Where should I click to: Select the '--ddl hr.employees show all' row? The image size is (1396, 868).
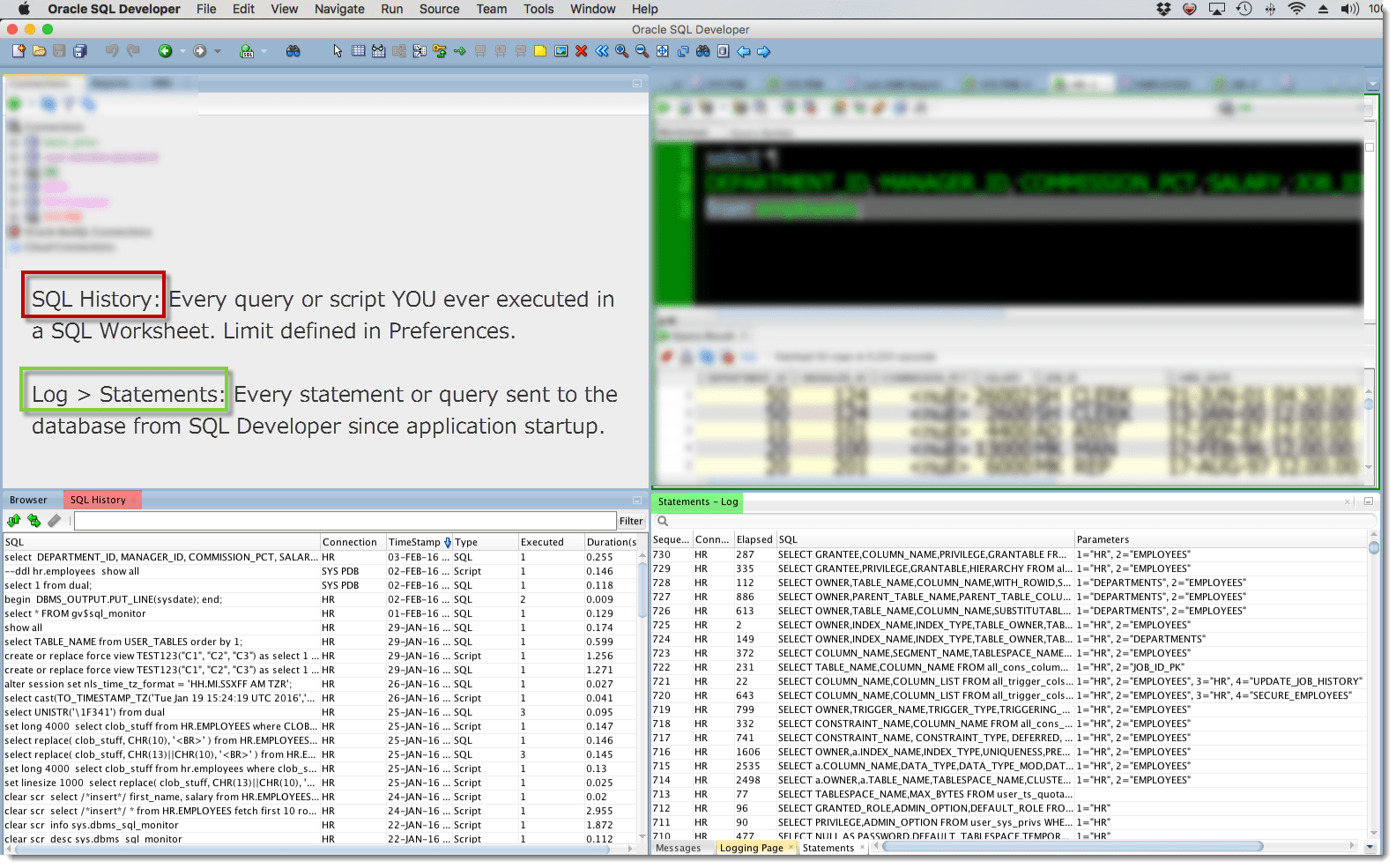click(320, 571)
